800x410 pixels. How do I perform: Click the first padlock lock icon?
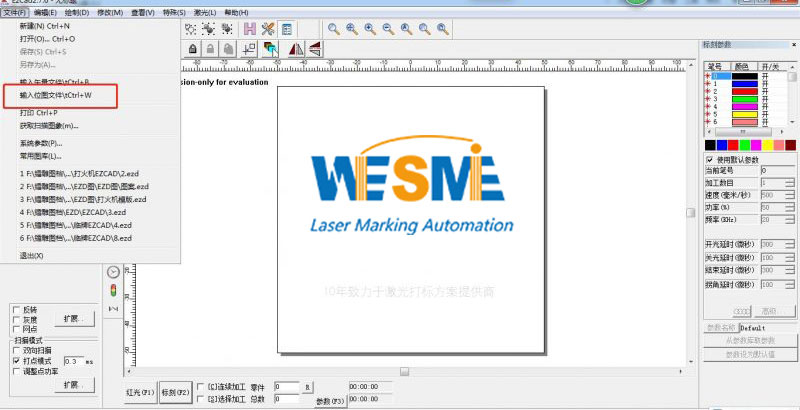pos(192,48)
